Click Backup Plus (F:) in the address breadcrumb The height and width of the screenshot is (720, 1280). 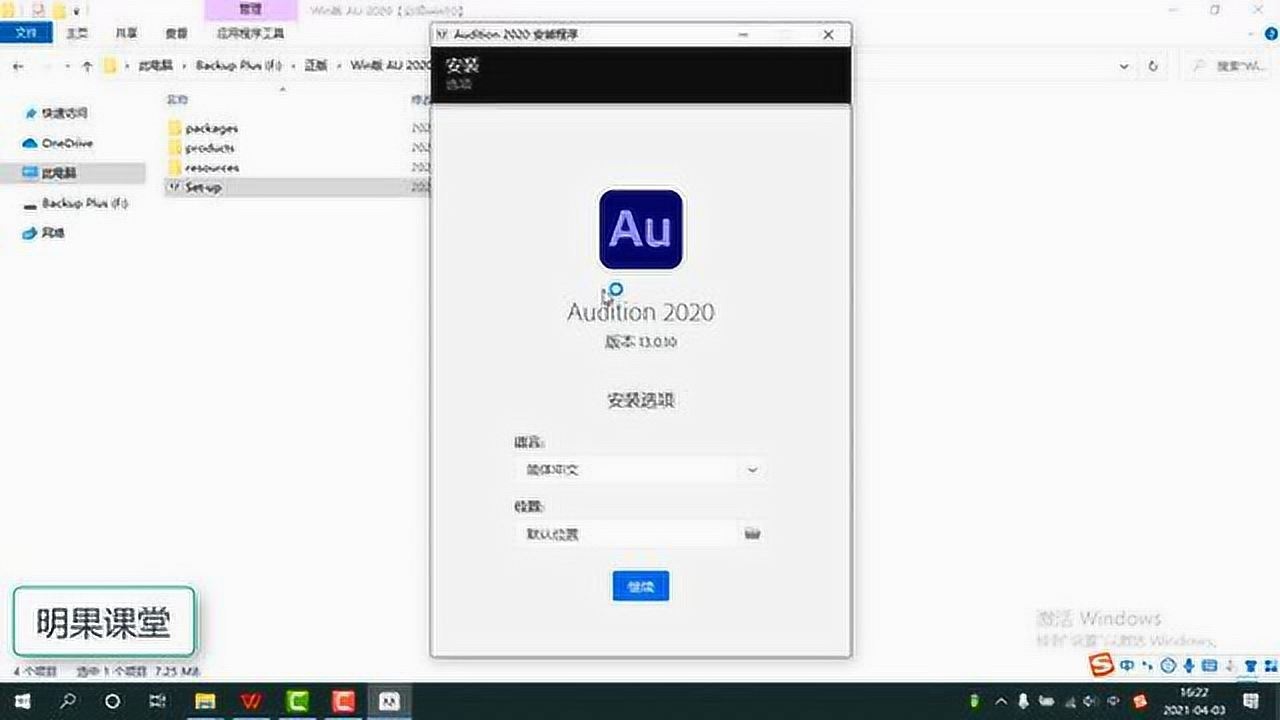pyautogui.click(x=239, y=66)
